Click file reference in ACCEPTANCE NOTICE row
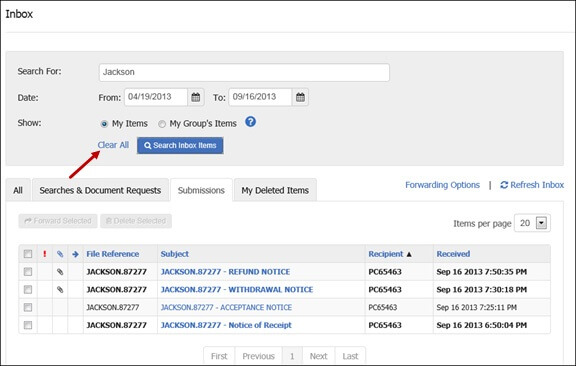 pyautogui.click(x=113, y=307)
